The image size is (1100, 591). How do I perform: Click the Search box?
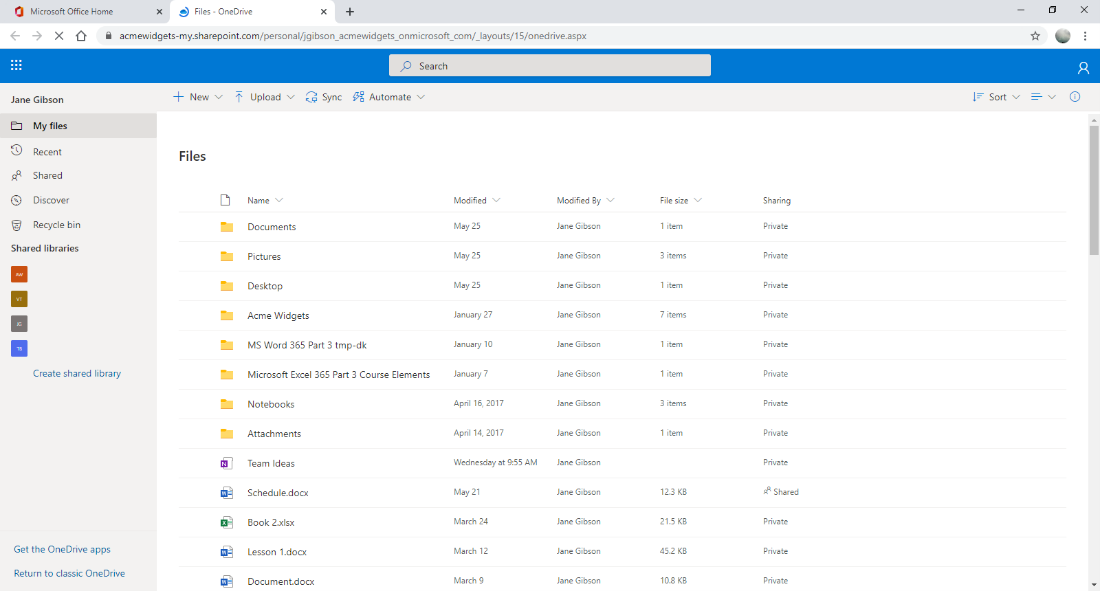coord(550,65)
